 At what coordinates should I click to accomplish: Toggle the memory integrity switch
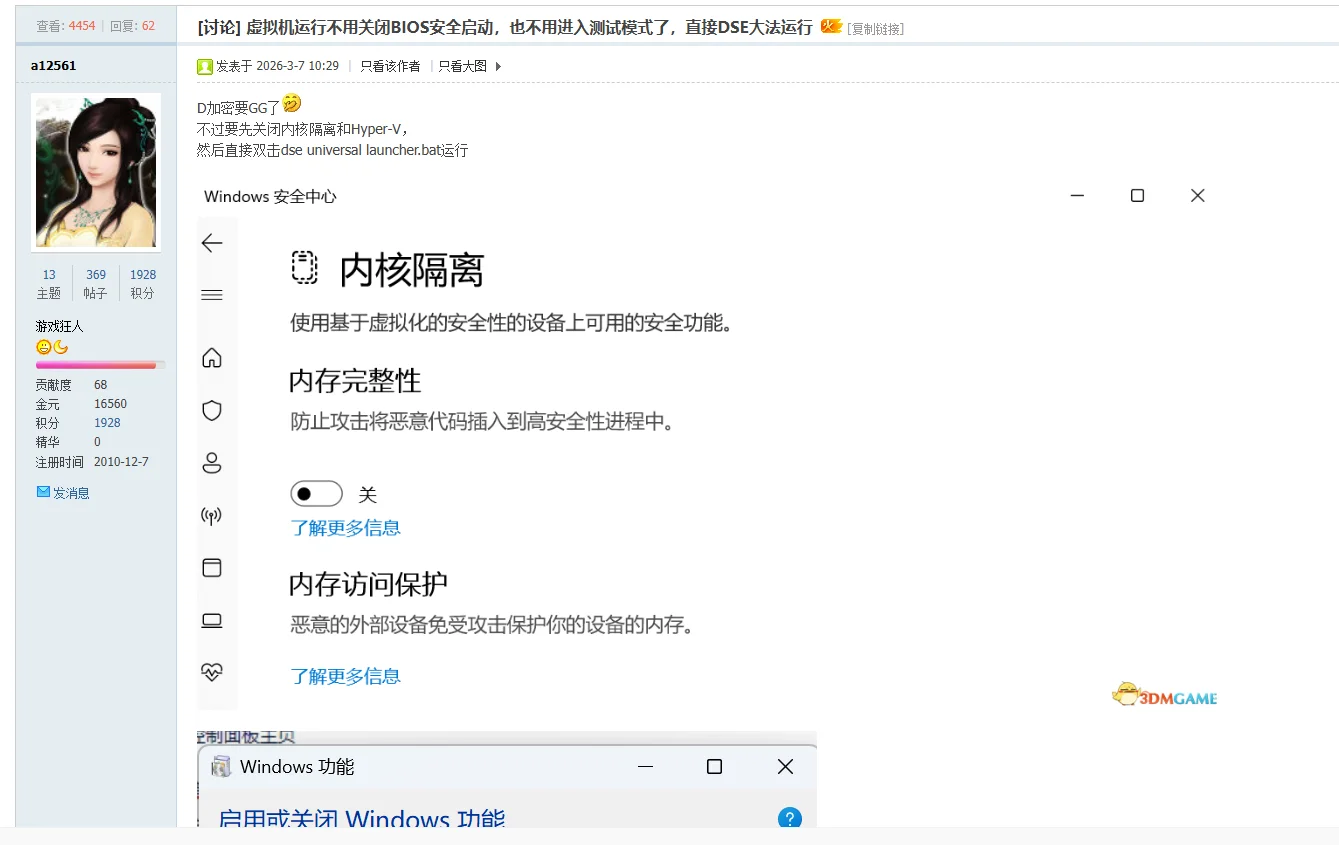pyautogui.click(x=317, y=494)
